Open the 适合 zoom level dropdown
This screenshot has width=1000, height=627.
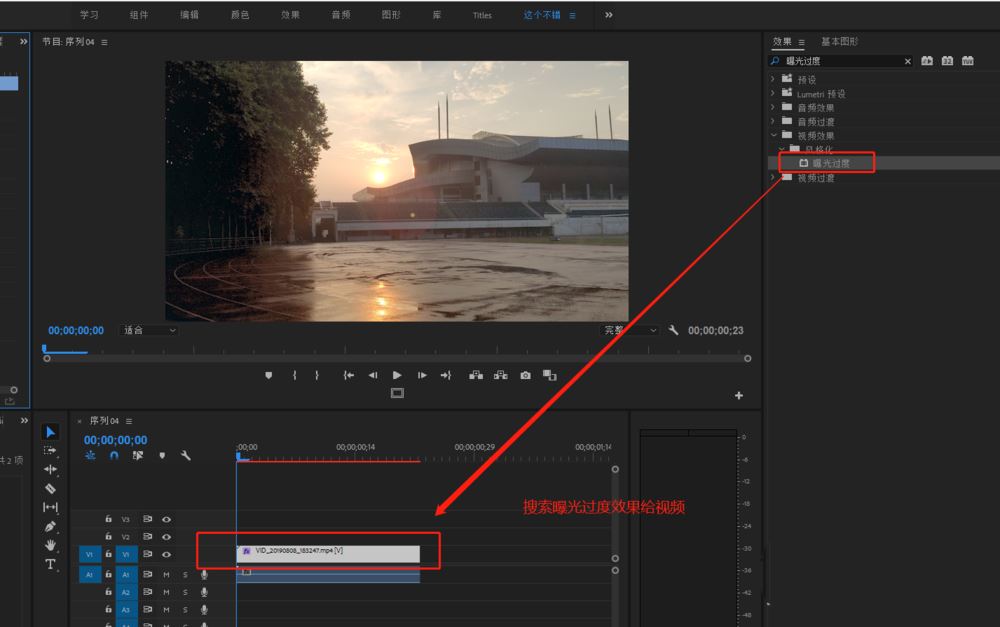tap(149, 330)
